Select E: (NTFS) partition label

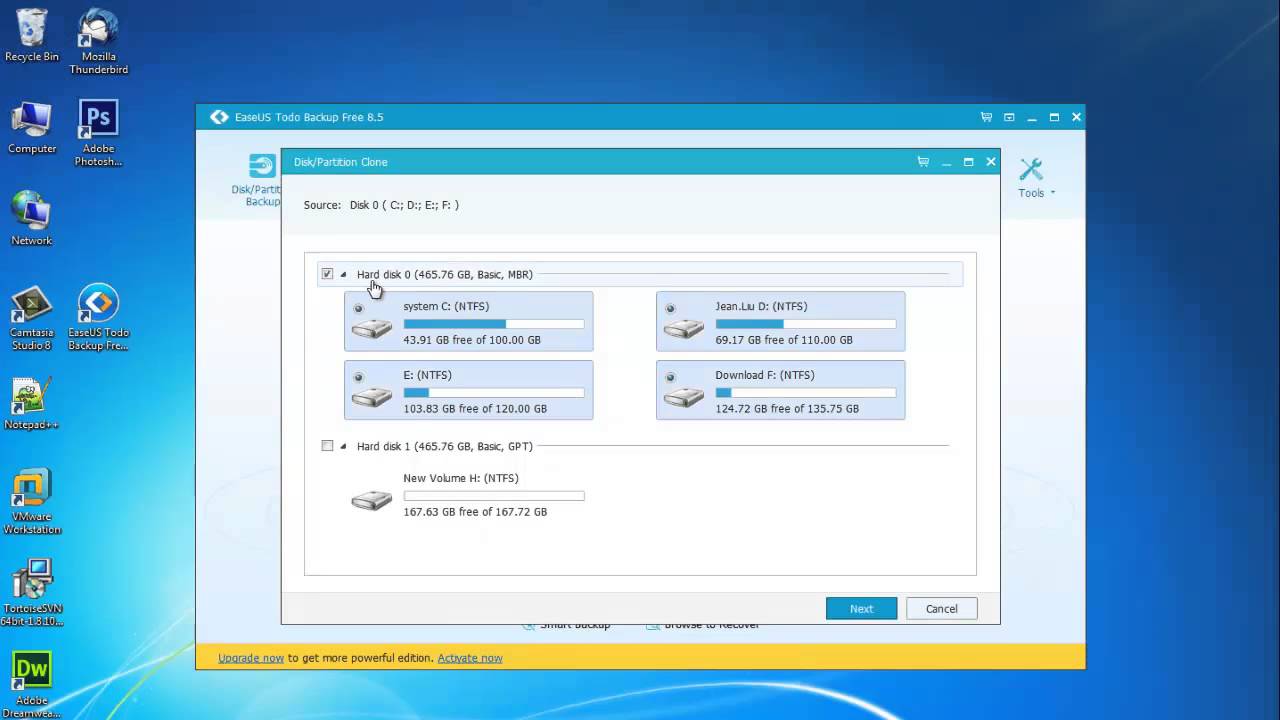tap(428, 375)
